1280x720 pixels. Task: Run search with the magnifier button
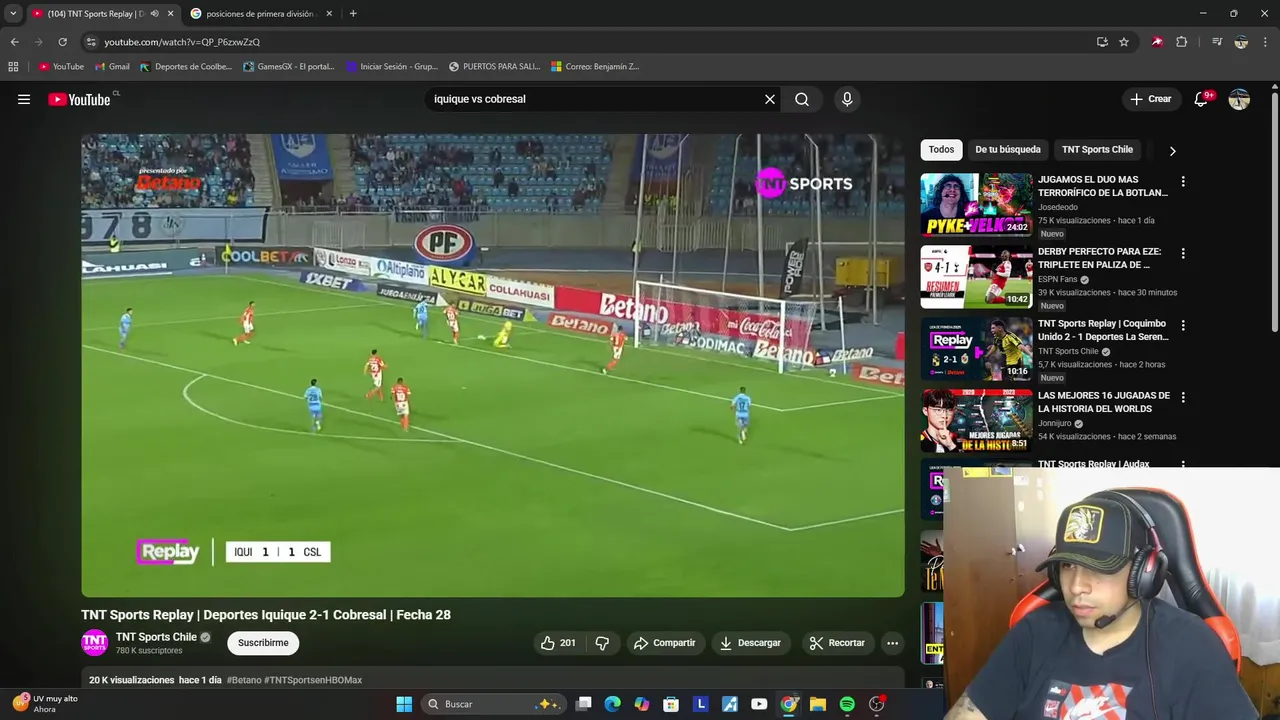click(802, 99)
